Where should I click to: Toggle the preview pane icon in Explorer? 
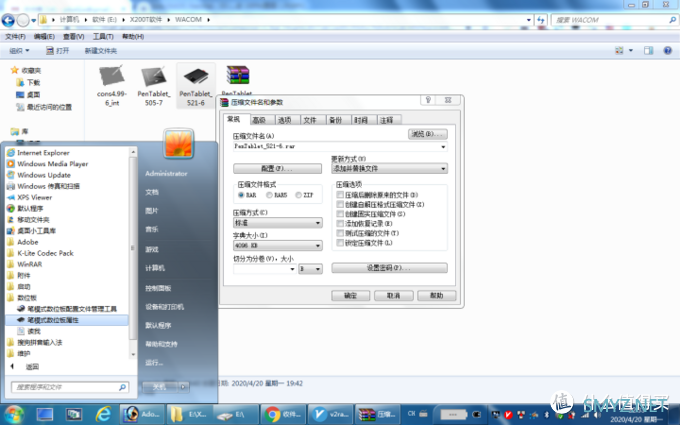point(648,51)
